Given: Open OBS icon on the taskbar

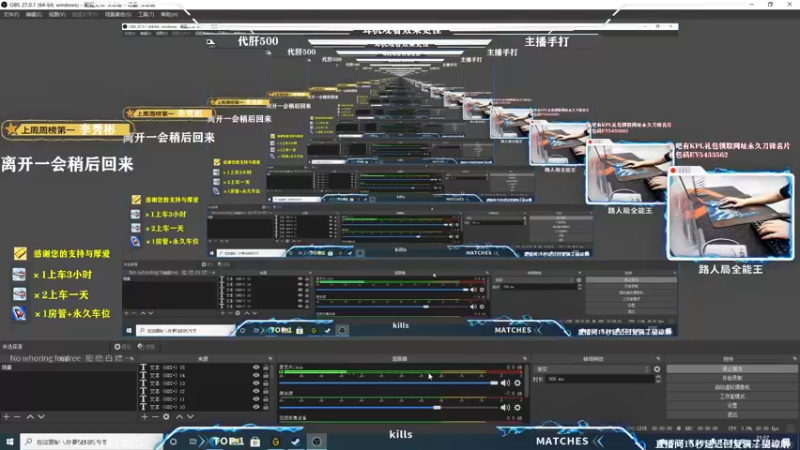Looking at the screenshot, I should click(316, 442).
